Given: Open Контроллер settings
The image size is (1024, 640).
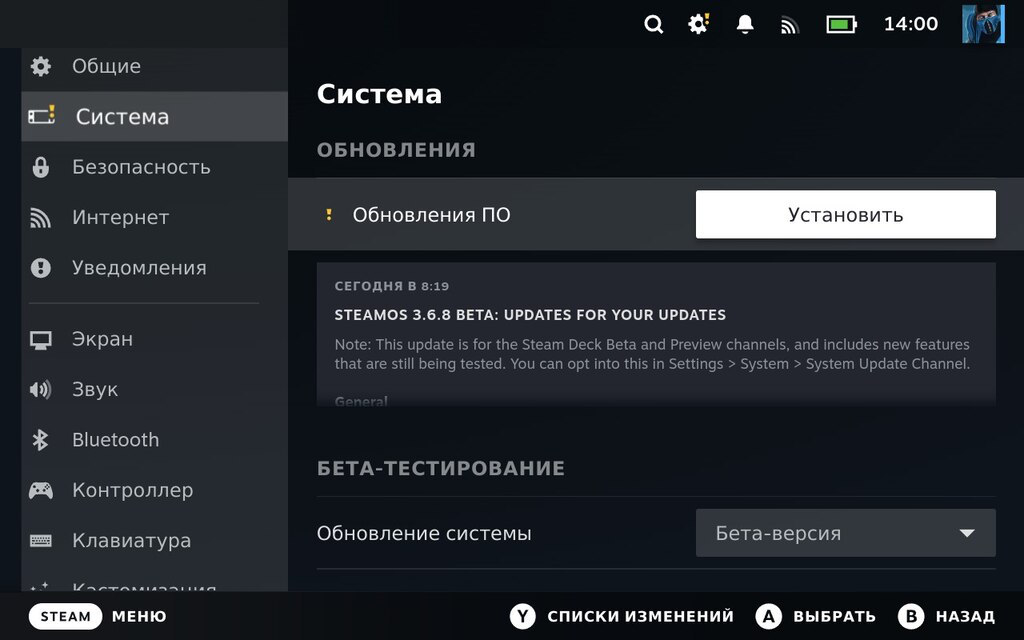Looking at the screenshot, I should pos(154,490).
